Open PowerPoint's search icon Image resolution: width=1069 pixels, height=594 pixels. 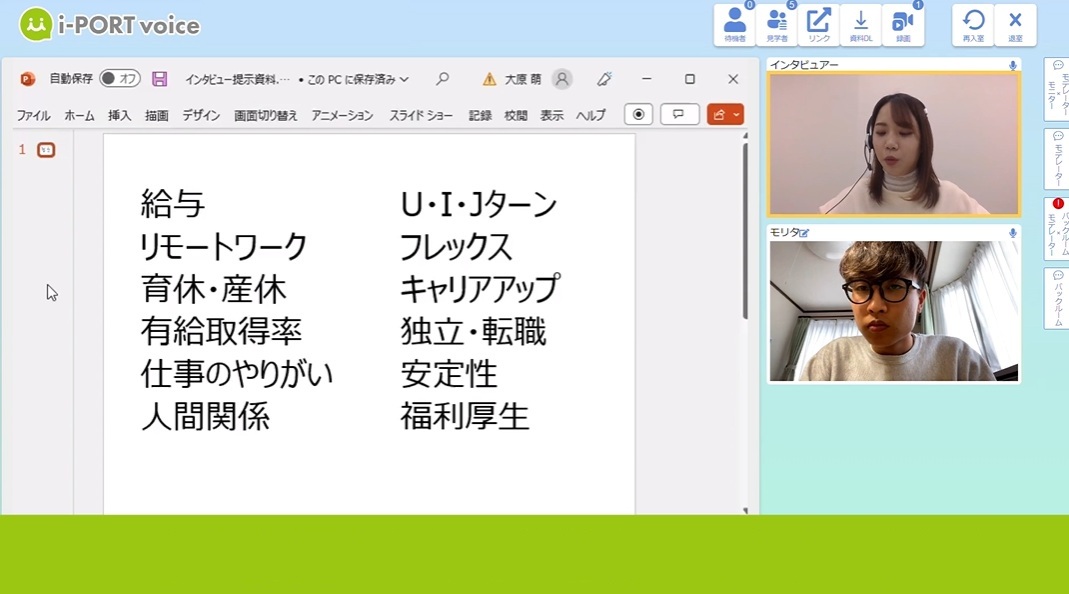click(x=442, y=79)
